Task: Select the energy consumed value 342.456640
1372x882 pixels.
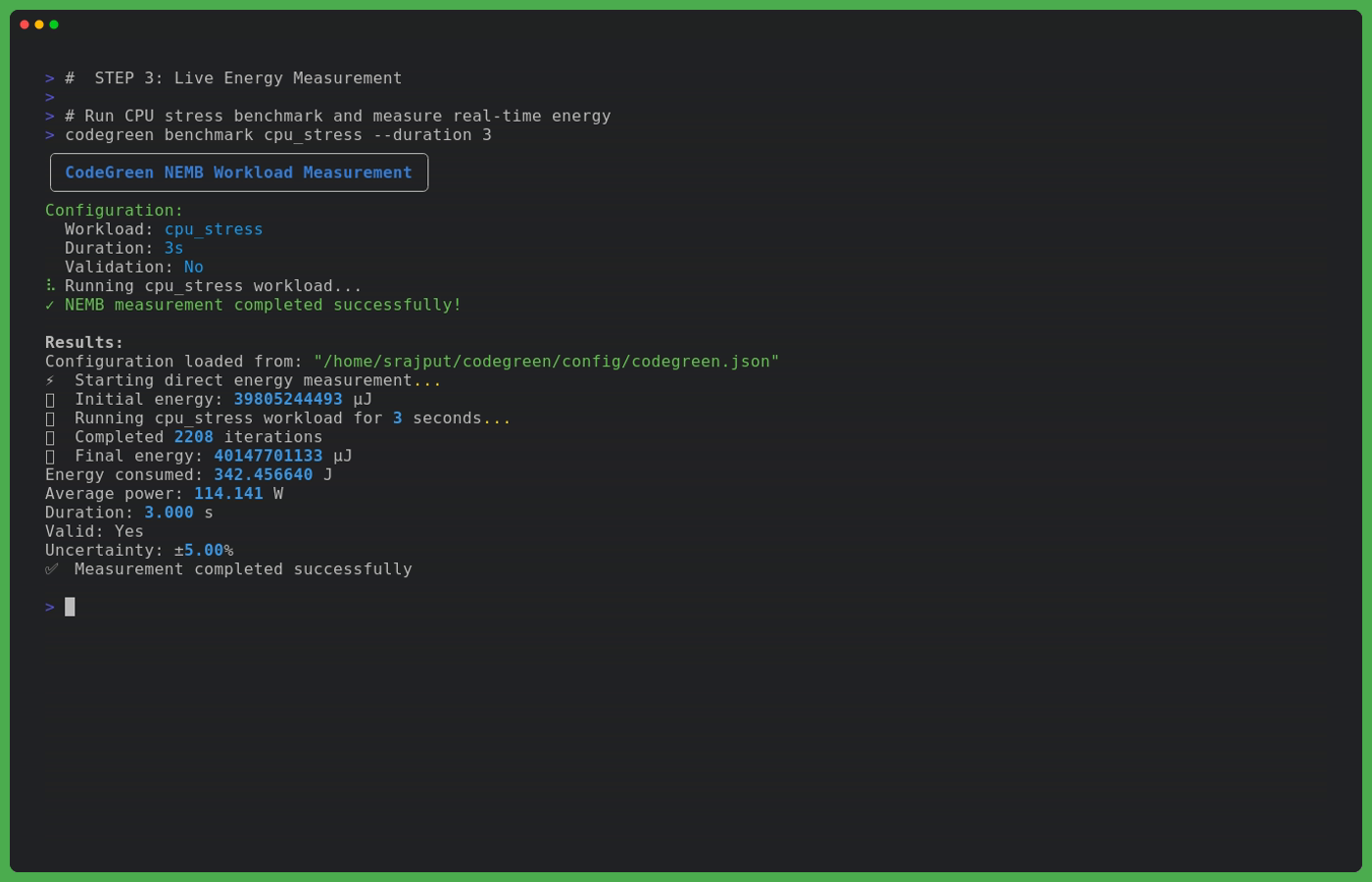Action: click(263, 475)
